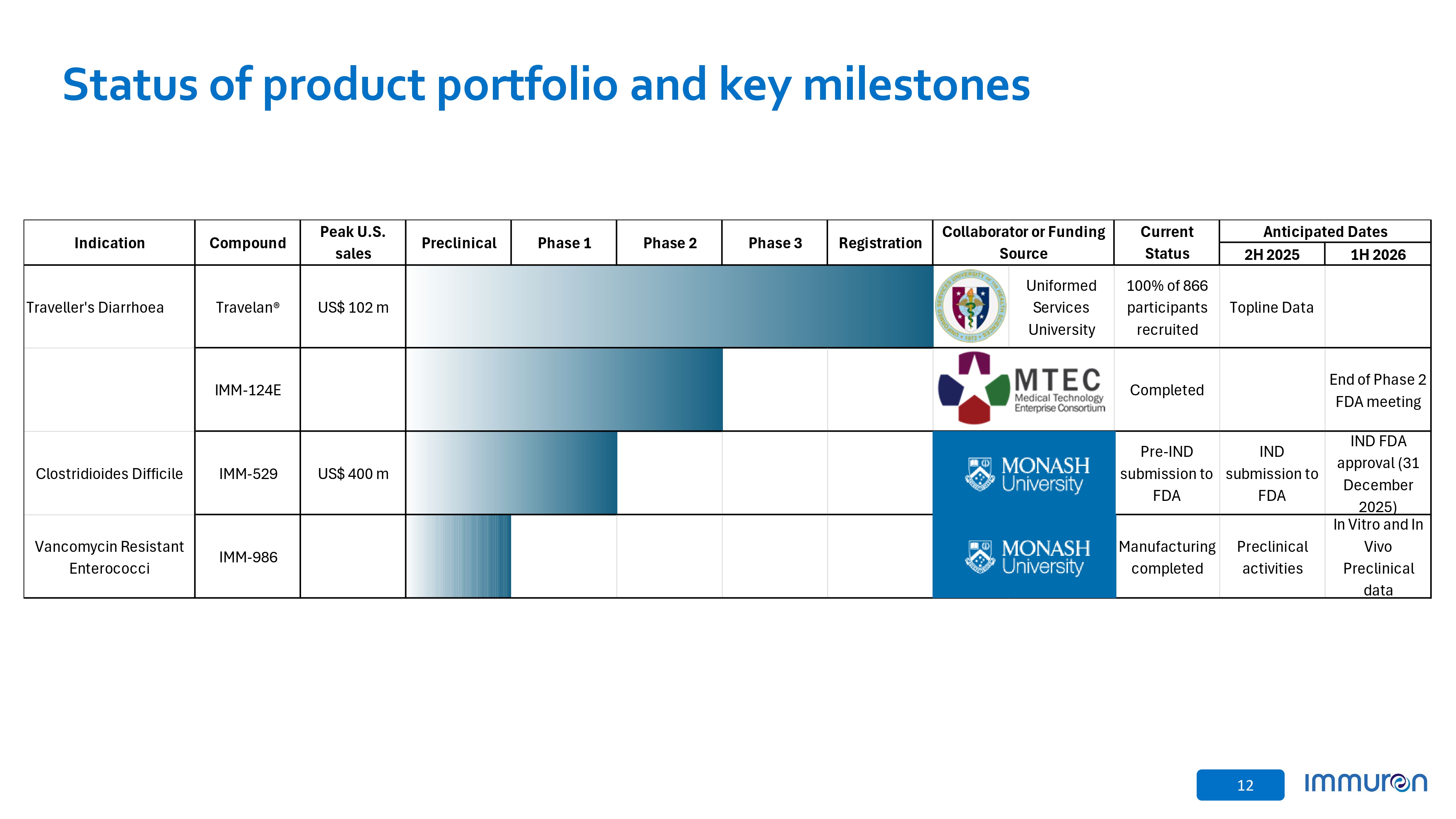Click the Immuron logo in the footer
The image size is (1456, 819).
point(1365,783)
